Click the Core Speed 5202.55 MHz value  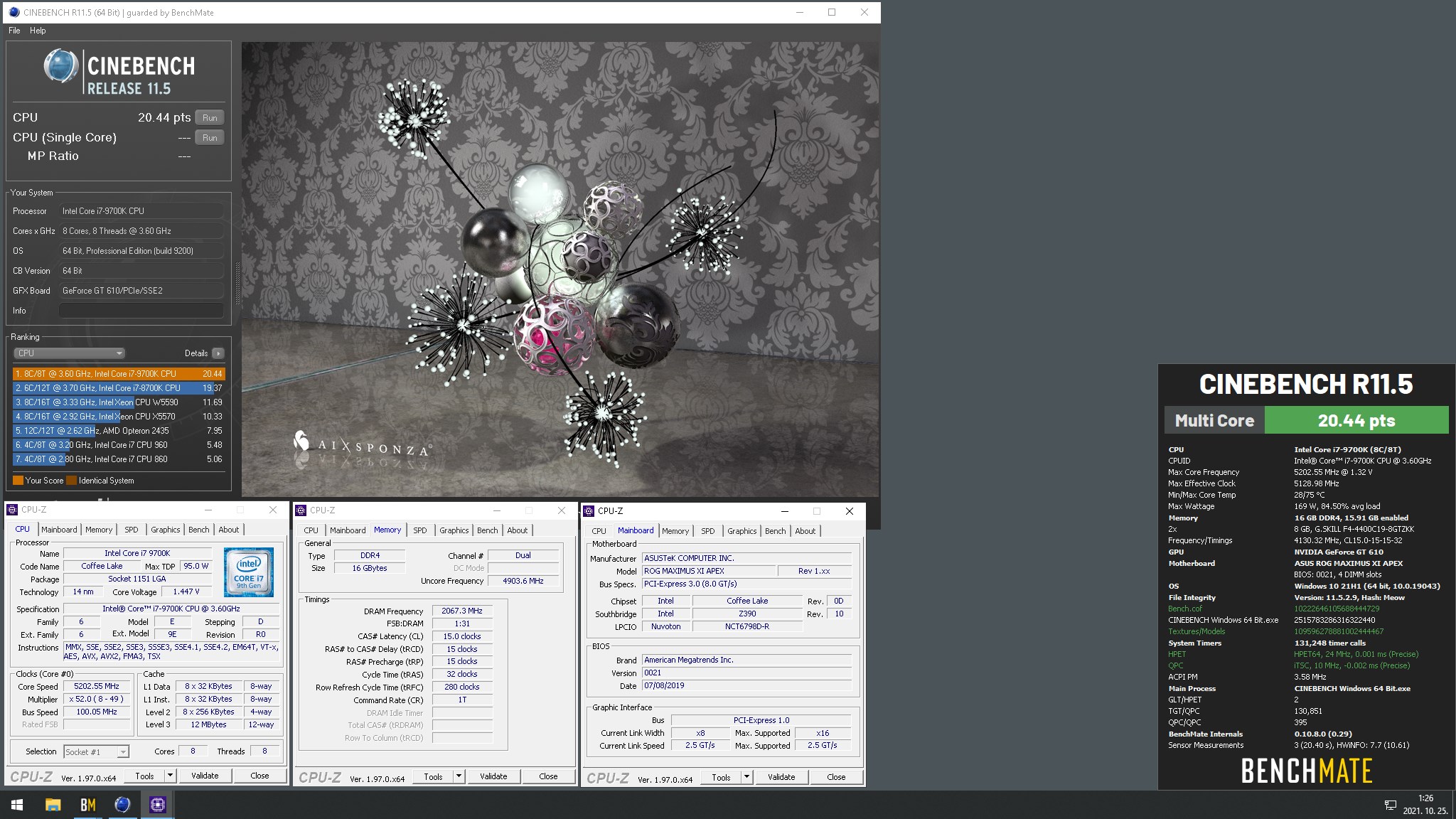pyautogui.click(x=97, y=687)
